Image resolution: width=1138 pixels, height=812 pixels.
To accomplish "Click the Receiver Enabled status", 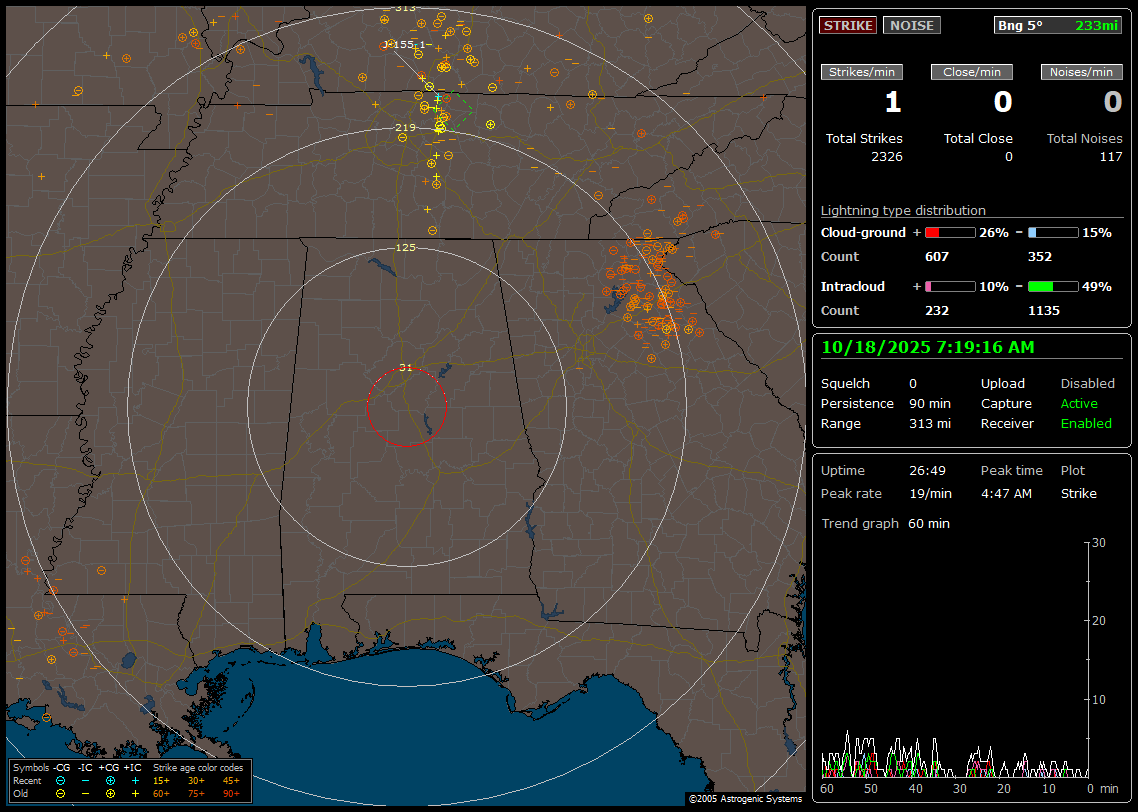I will point(1086,423).
